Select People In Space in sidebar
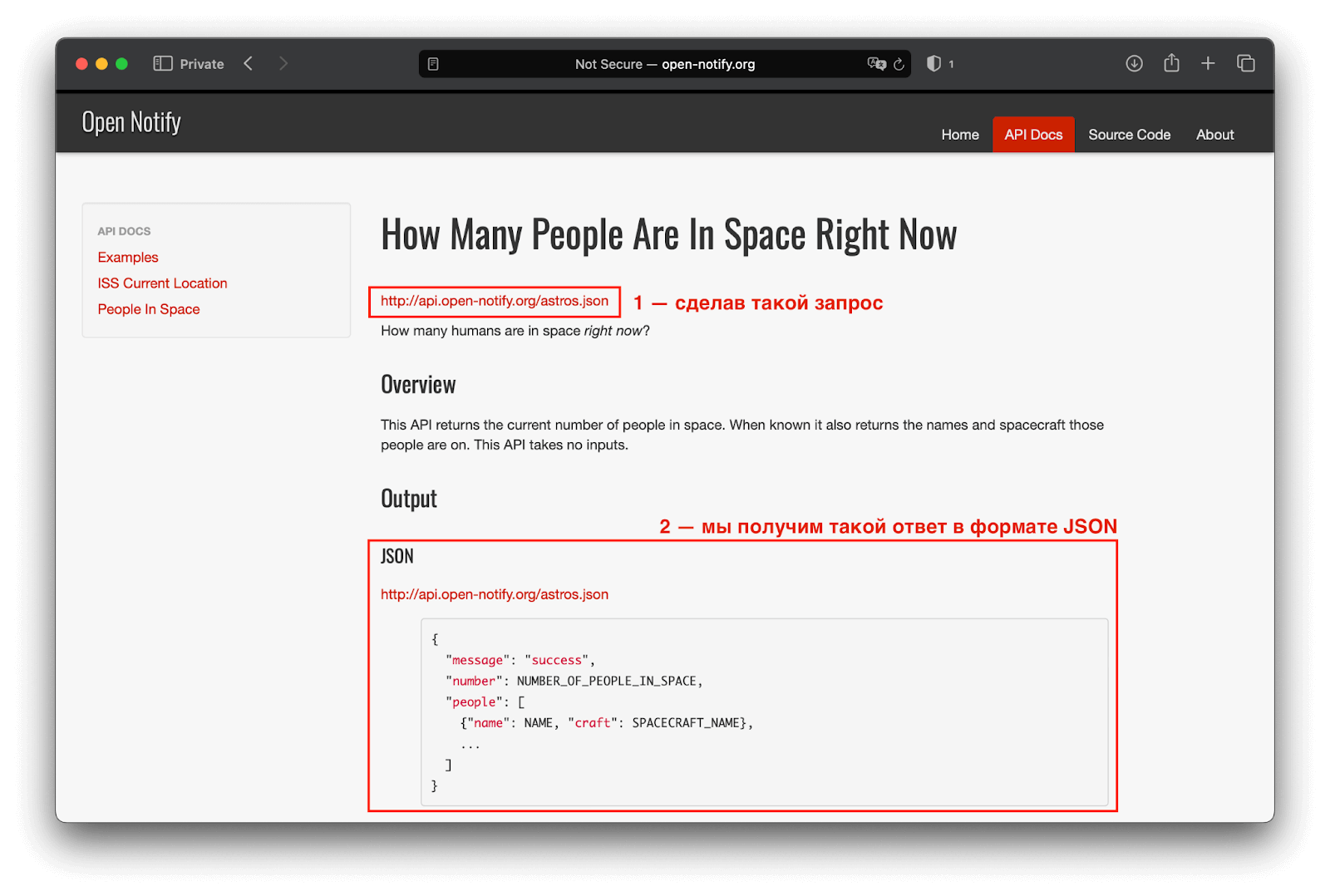1330x896 pixels. pyautogui.click(x=149, y=308)
